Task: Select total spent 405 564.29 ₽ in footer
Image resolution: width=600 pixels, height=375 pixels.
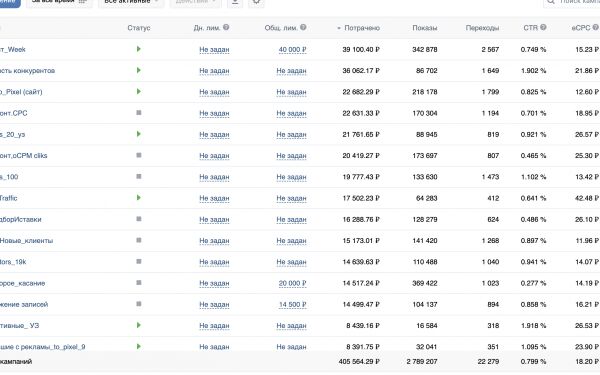Action: [359, 362]
